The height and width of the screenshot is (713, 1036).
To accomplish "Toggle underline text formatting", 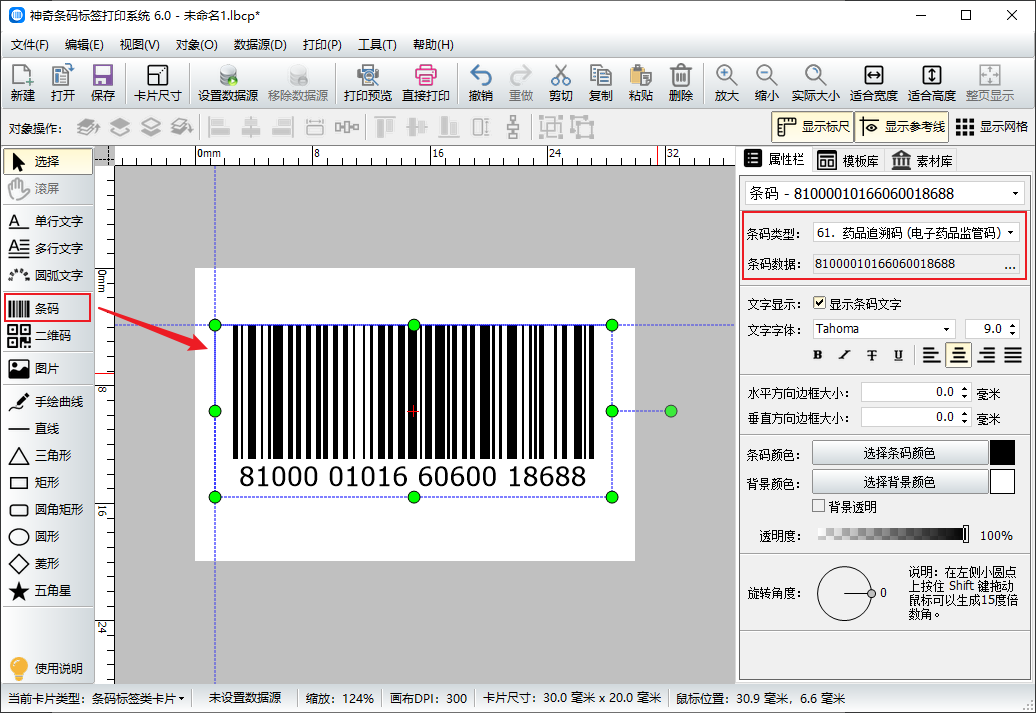I will point(898,355).
